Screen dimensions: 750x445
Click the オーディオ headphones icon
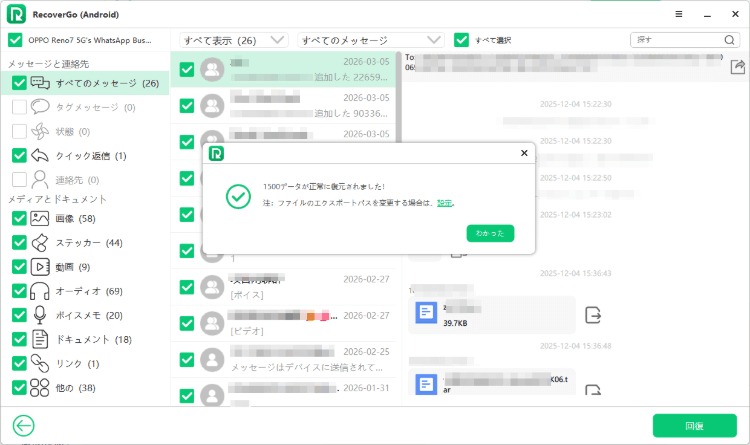coord(40,291)
